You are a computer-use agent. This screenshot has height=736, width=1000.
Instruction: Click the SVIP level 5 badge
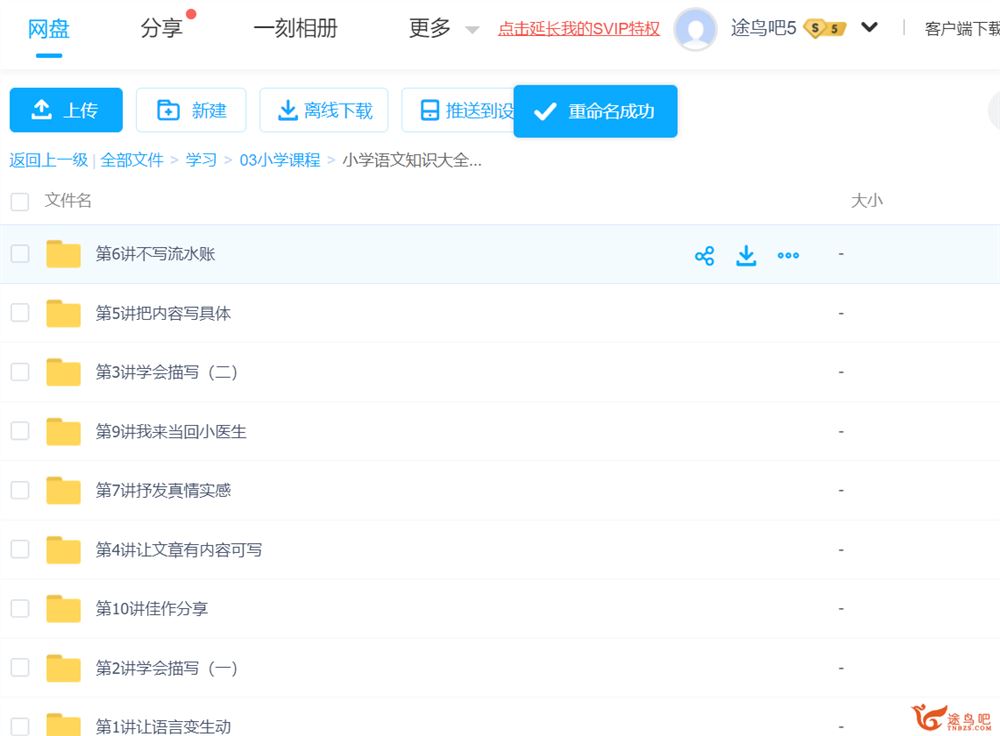click(825, 29)
